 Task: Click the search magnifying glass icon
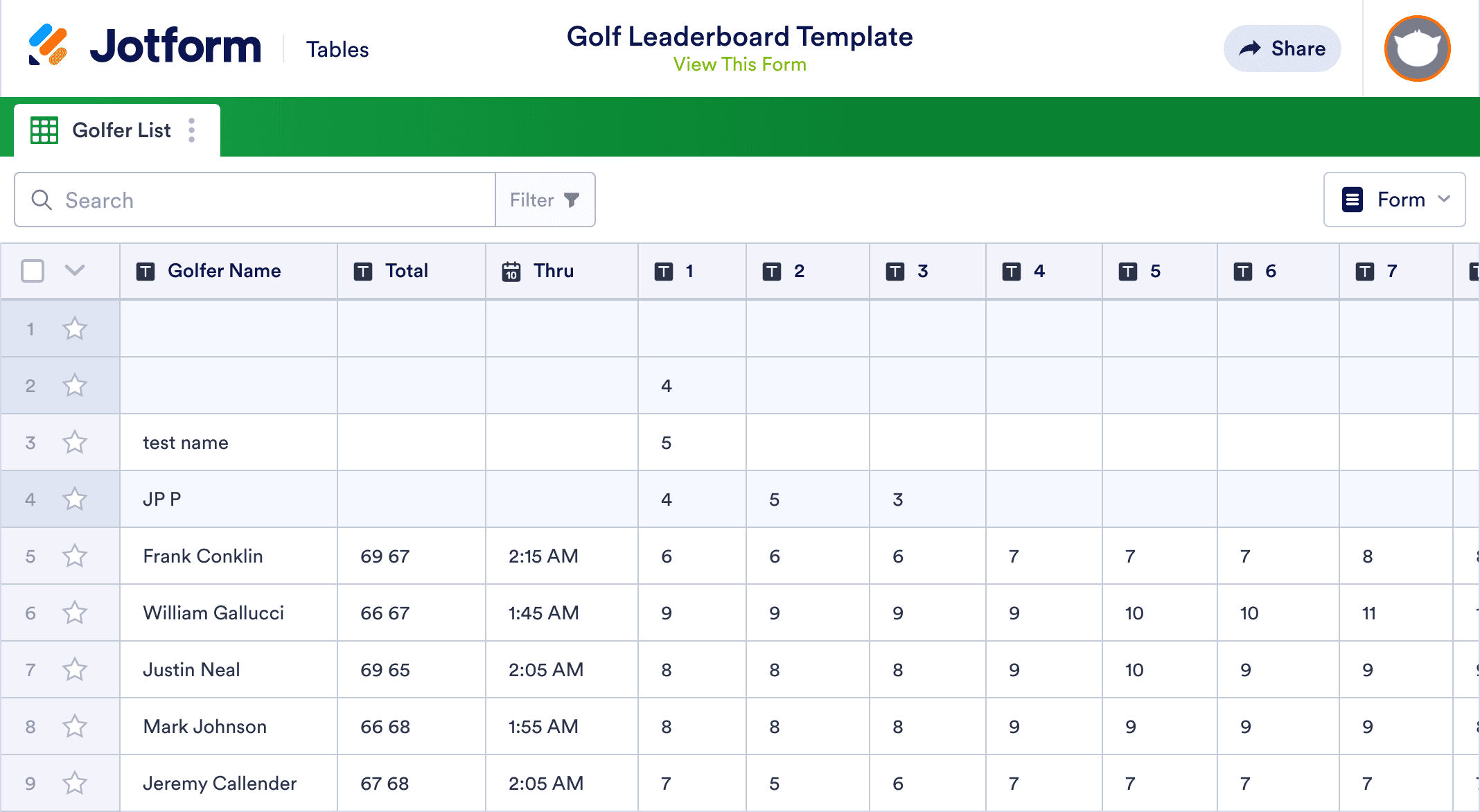point(41,200)
